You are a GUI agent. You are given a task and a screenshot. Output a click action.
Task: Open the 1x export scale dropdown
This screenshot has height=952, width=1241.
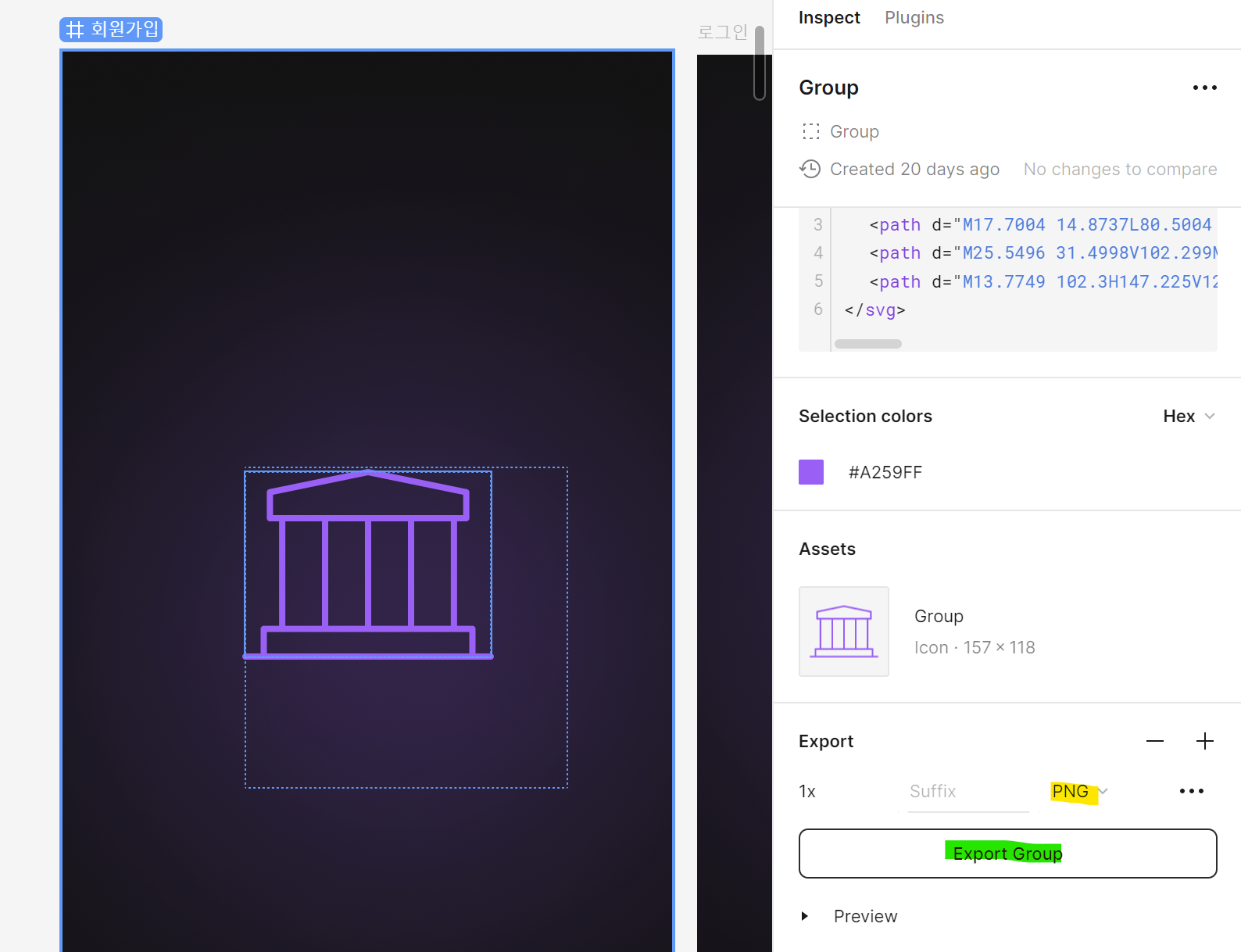click(x=807, y=791)
